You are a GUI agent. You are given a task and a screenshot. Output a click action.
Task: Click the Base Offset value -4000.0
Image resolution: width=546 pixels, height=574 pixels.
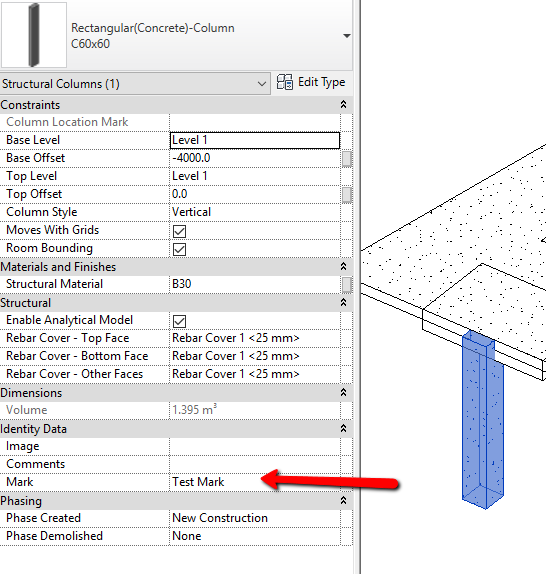tap(255, 158)
